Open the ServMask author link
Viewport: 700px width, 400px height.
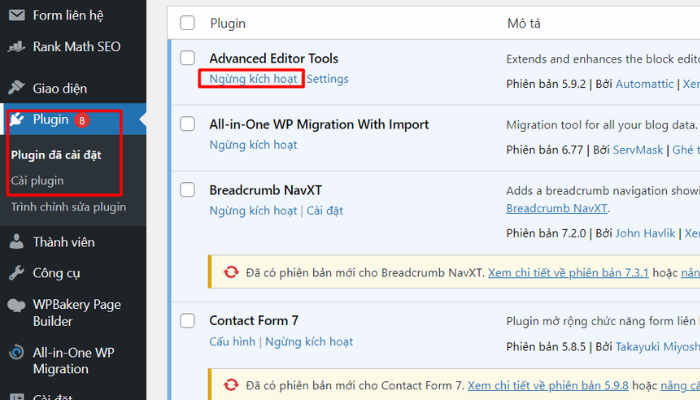tap(638, 150)
